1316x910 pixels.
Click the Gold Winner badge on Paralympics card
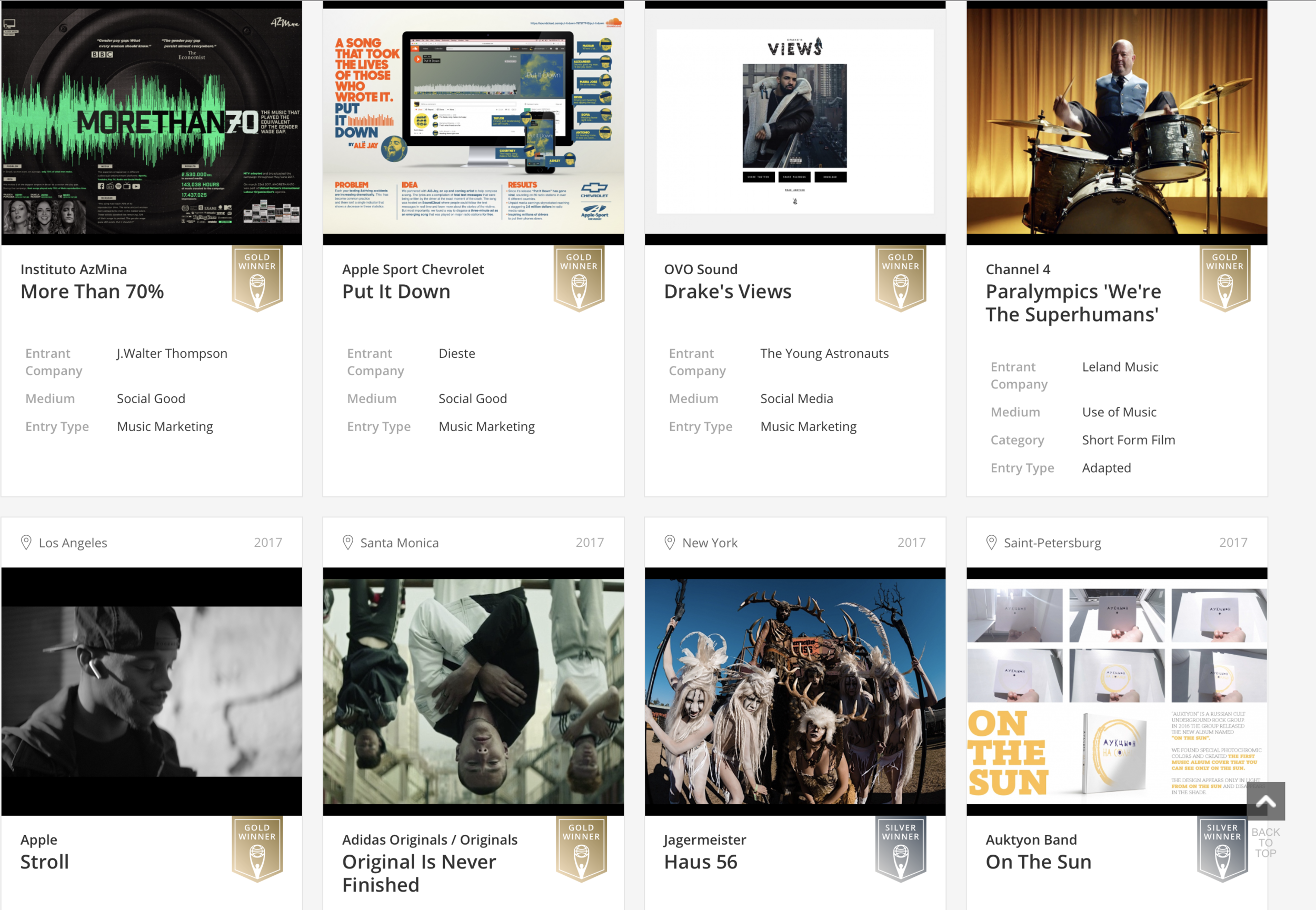click(1225, 278)
